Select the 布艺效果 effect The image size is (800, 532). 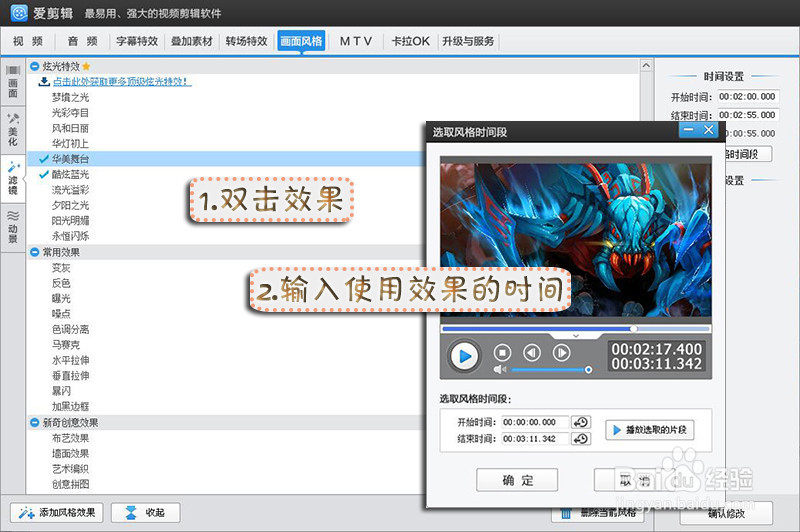(70, 438)
